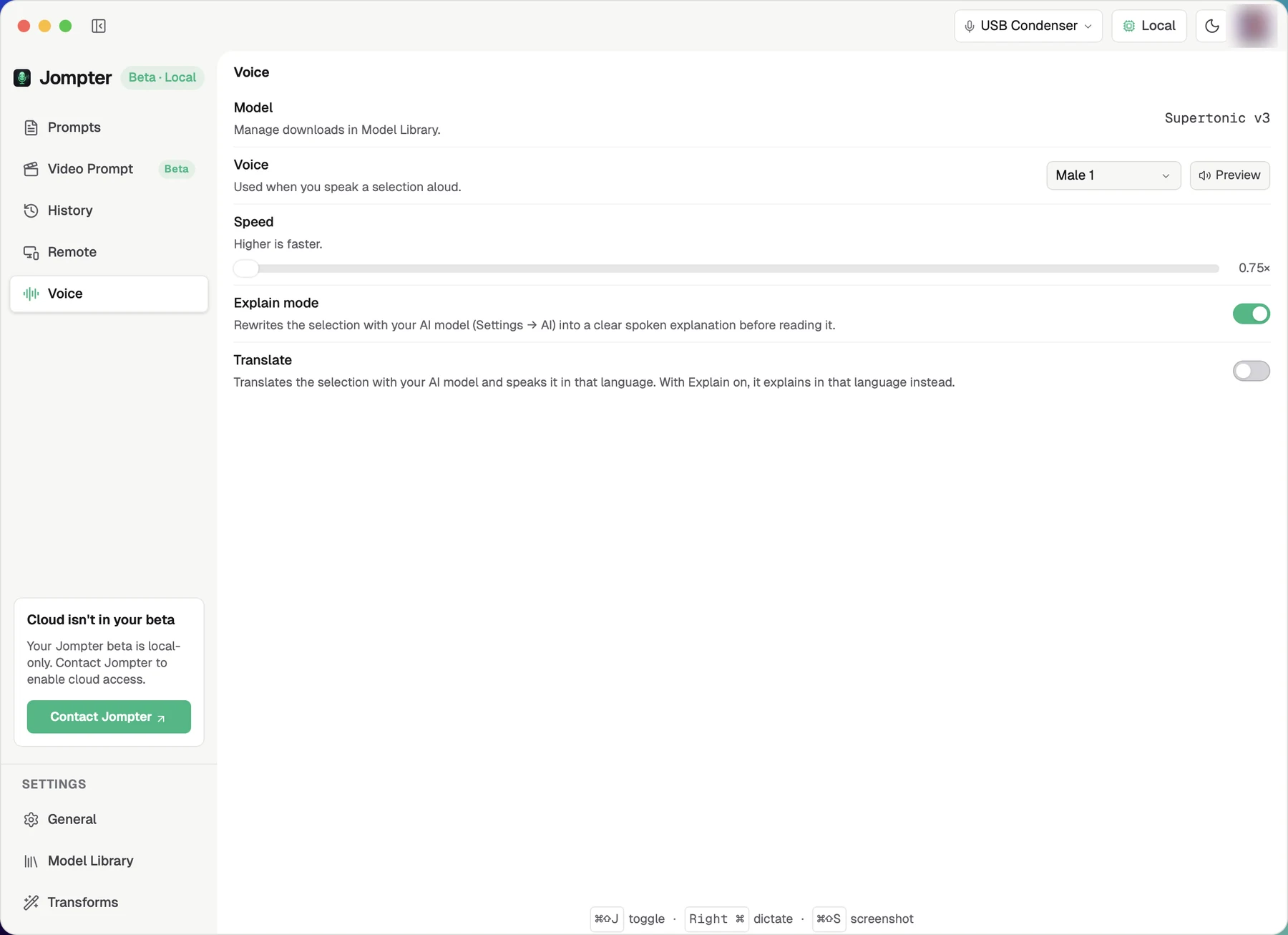Click the Video Prompt clapperboard icon
This screenshot has width=1288, height=935.
point(31,169)
